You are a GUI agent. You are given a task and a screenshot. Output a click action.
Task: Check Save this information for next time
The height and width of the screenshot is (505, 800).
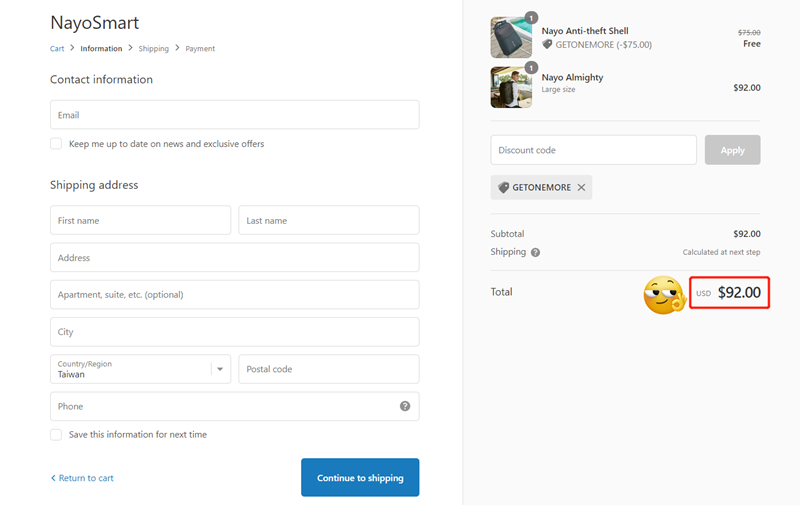click(x=56, y=434)
